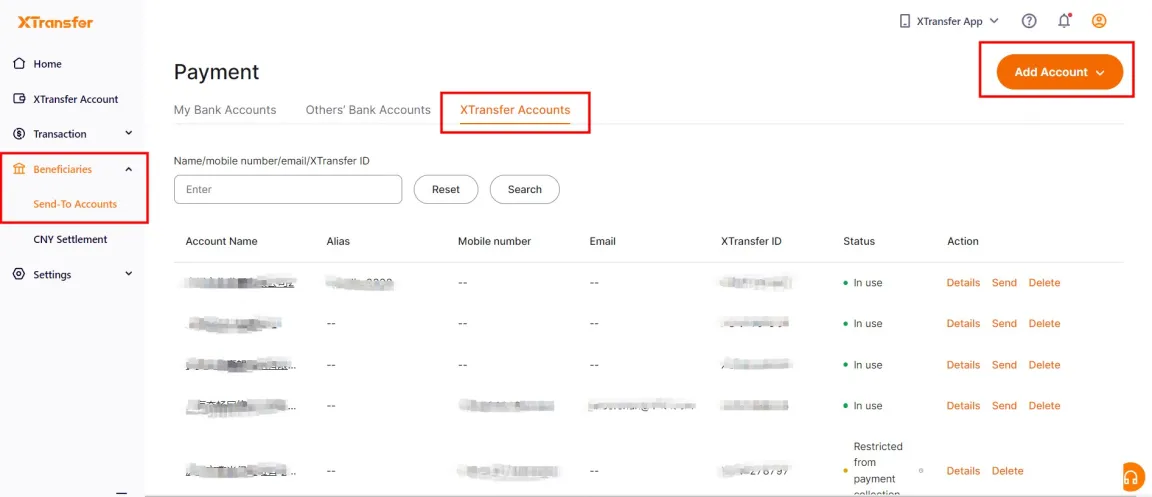Open Details for third account row

pos(963,365)
